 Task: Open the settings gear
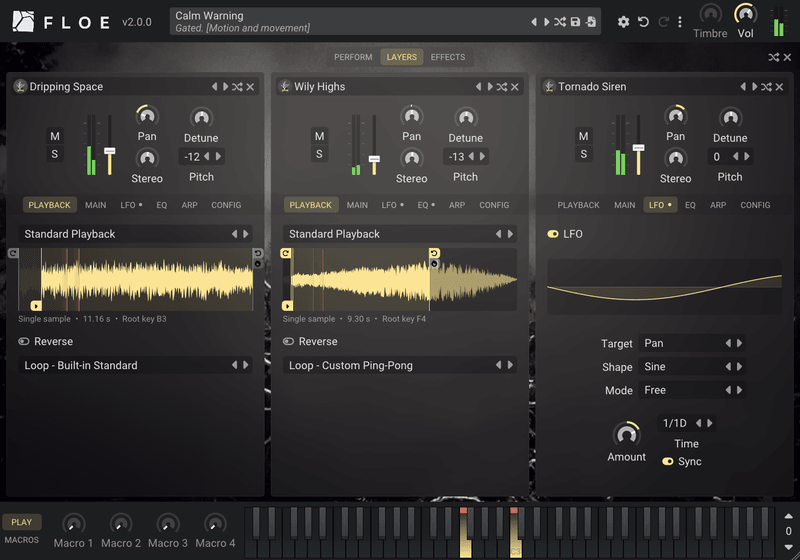(x=623, y=22)
